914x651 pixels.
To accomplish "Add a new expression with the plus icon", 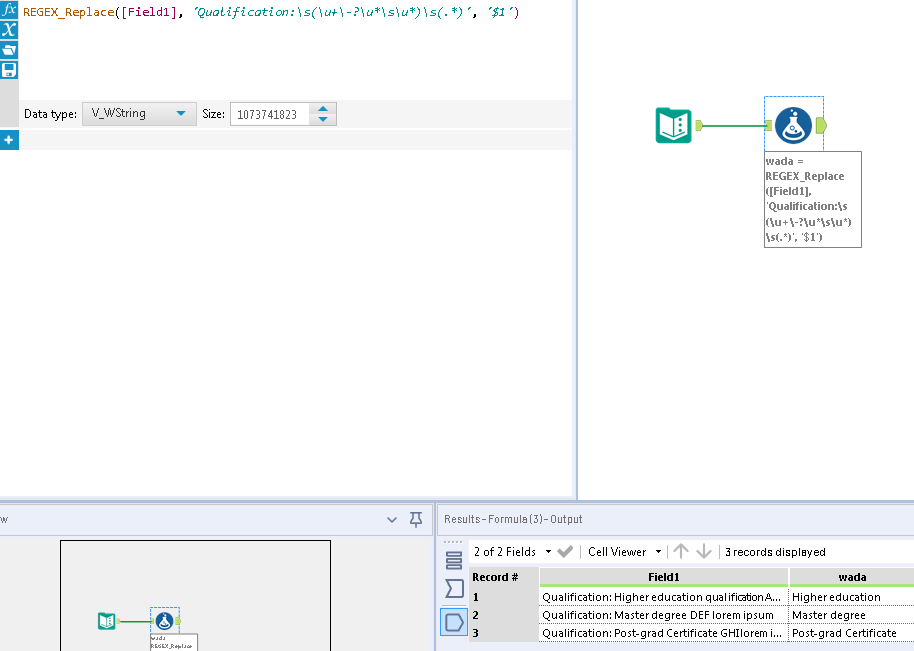I will (x=10, y=140).
